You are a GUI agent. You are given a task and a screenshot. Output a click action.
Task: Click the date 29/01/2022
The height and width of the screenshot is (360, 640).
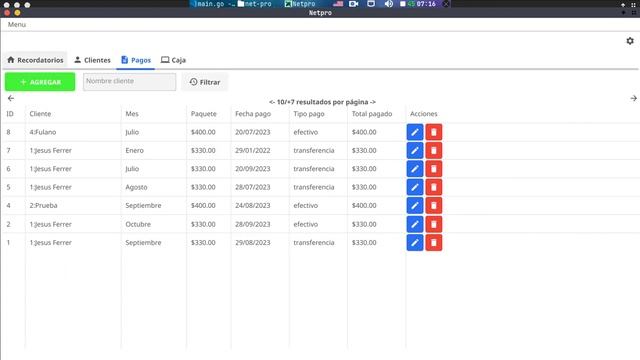[x=253, y=151]
